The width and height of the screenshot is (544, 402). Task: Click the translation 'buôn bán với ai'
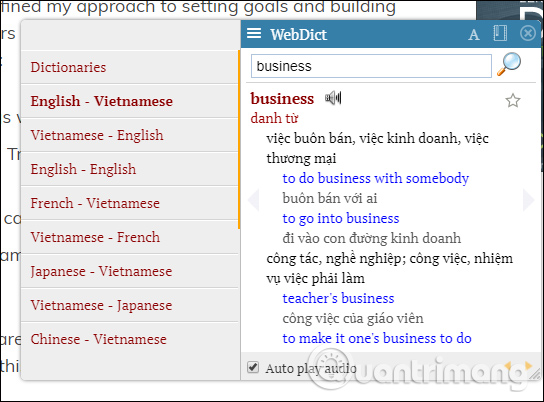pyautogui.click(x=330, y=198)
